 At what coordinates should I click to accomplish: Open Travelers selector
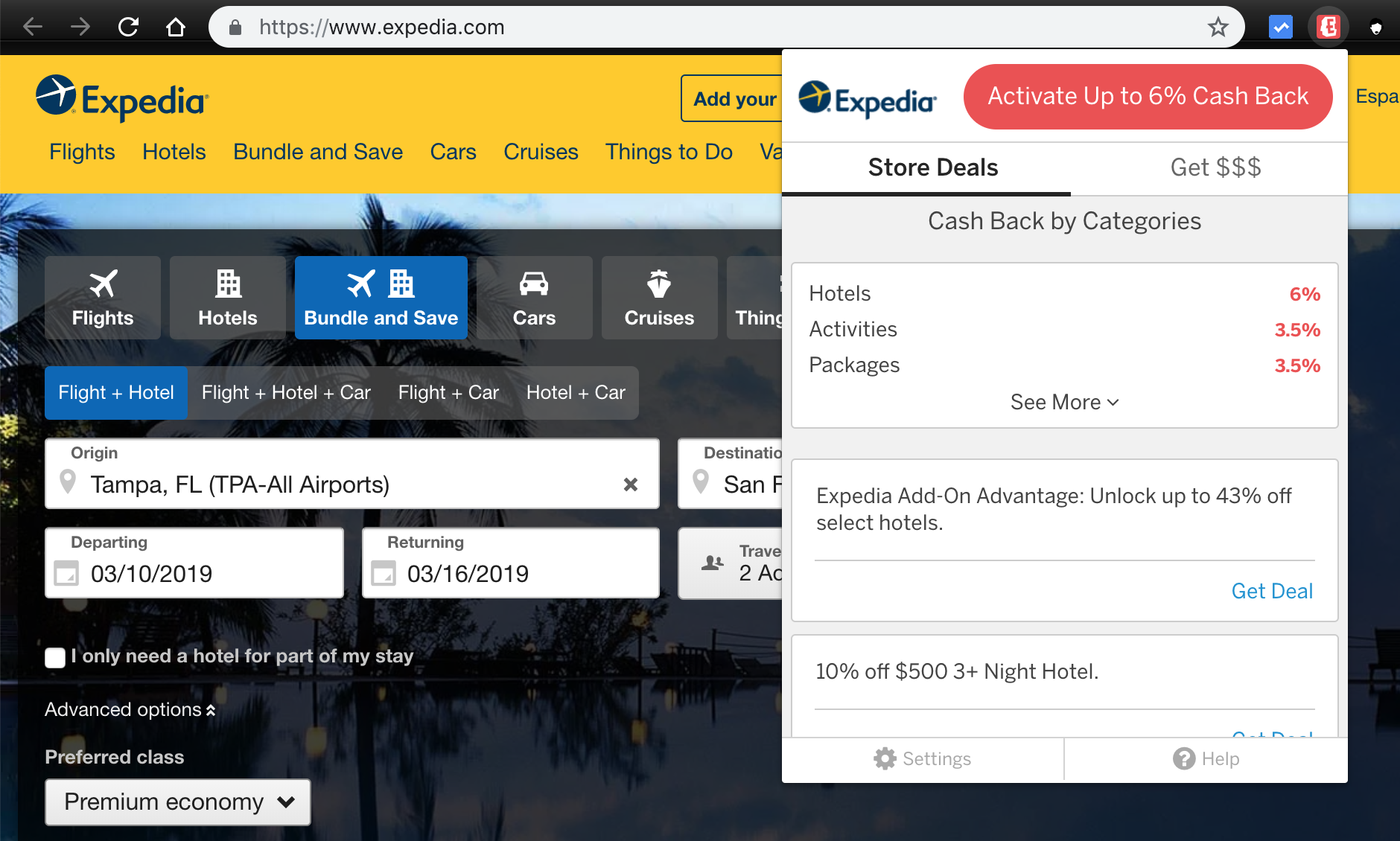point(731,563)
